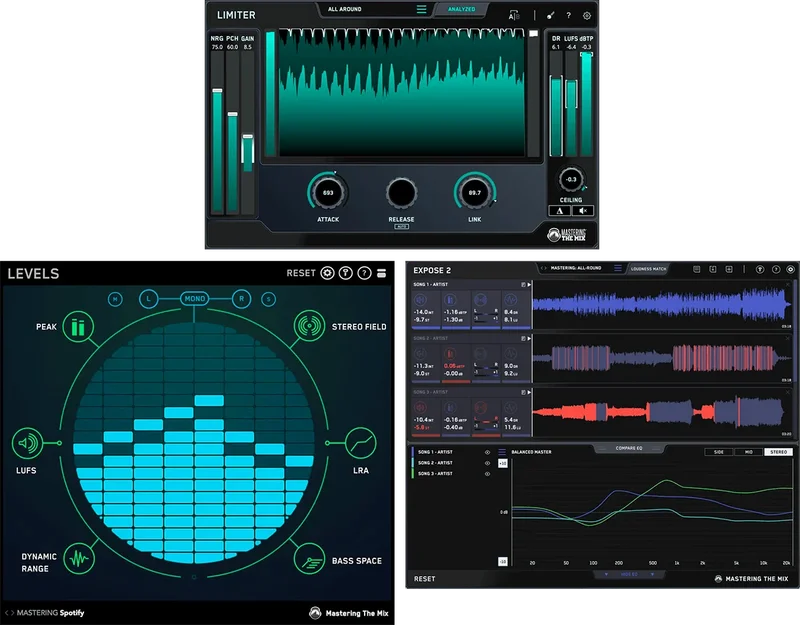800x625 pixels.
Task: Play Song 3 - Artist in Expose 2
Action: [529, 392]
